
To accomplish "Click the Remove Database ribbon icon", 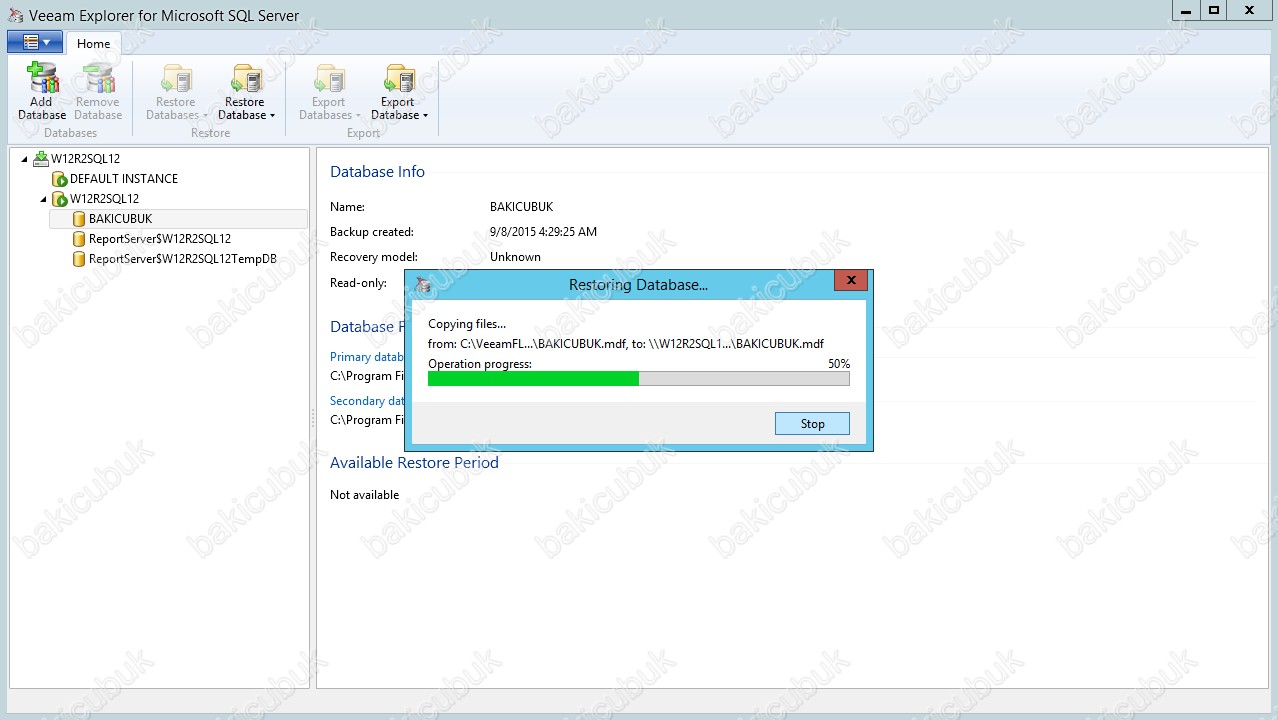I will [x=98, y=78].
